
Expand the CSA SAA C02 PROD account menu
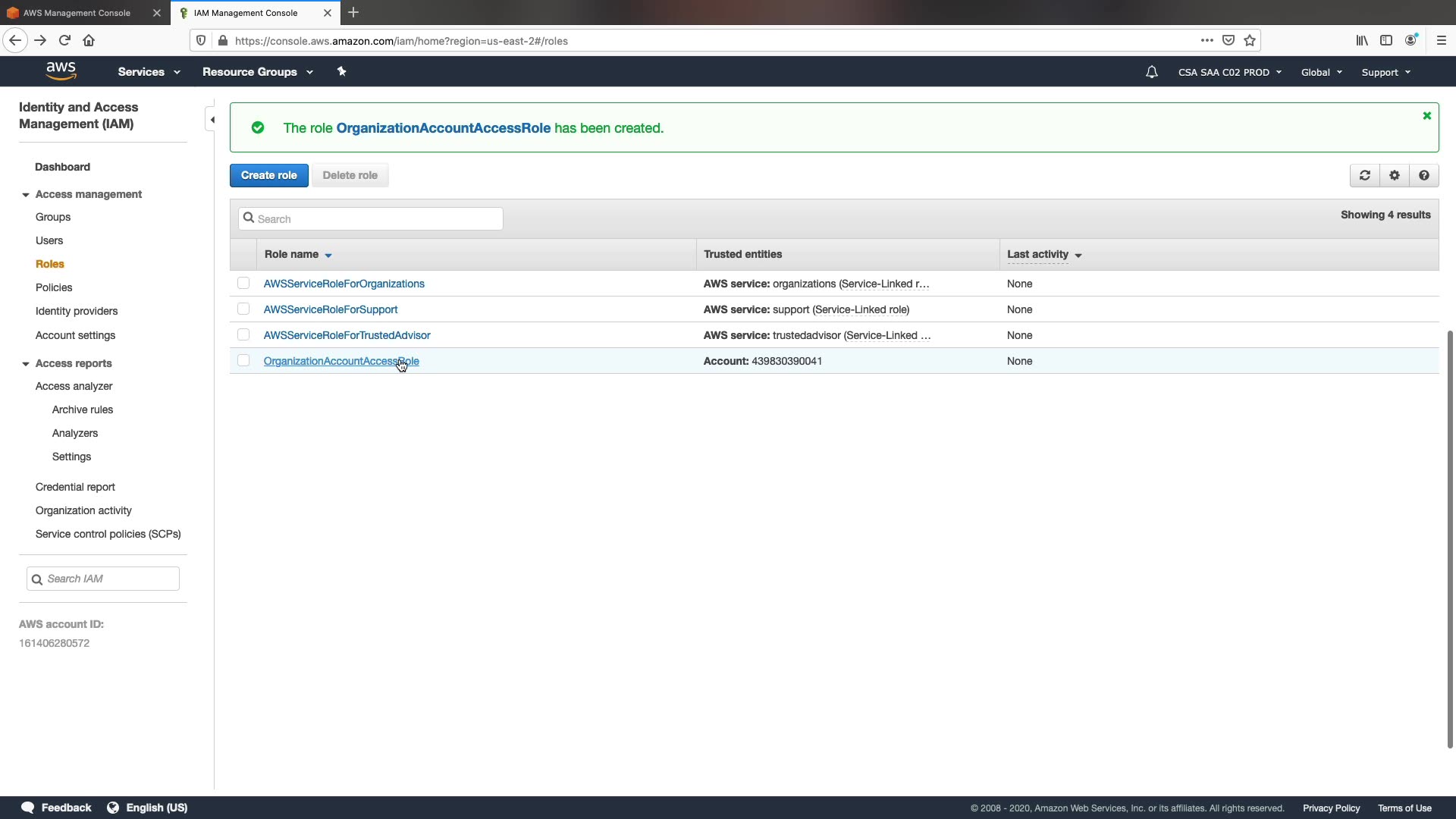click(1229, 73)
